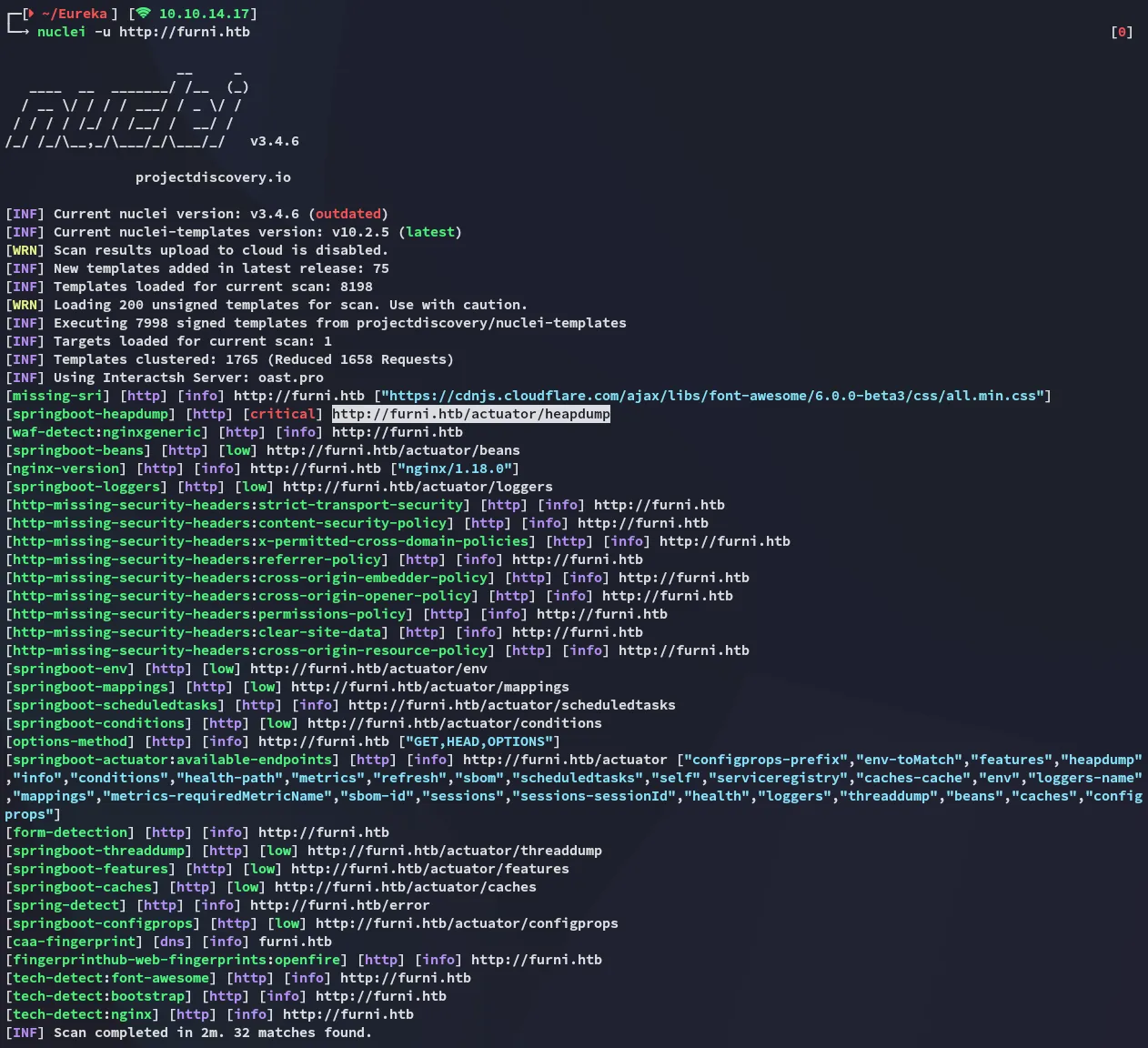Click the red outdated version label
Viewport: 1148px width, 1048px height.
click(347, 214)
